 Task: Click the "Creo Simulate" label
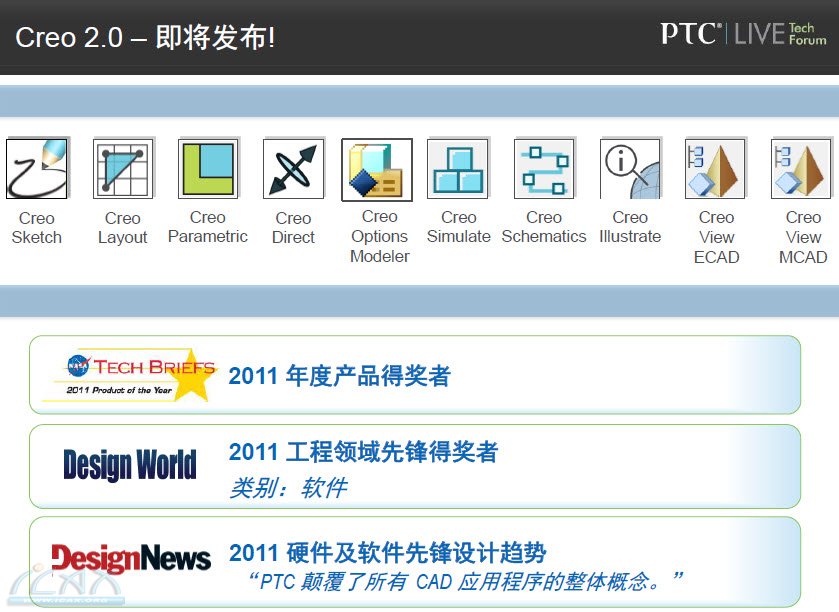(459, 227)
